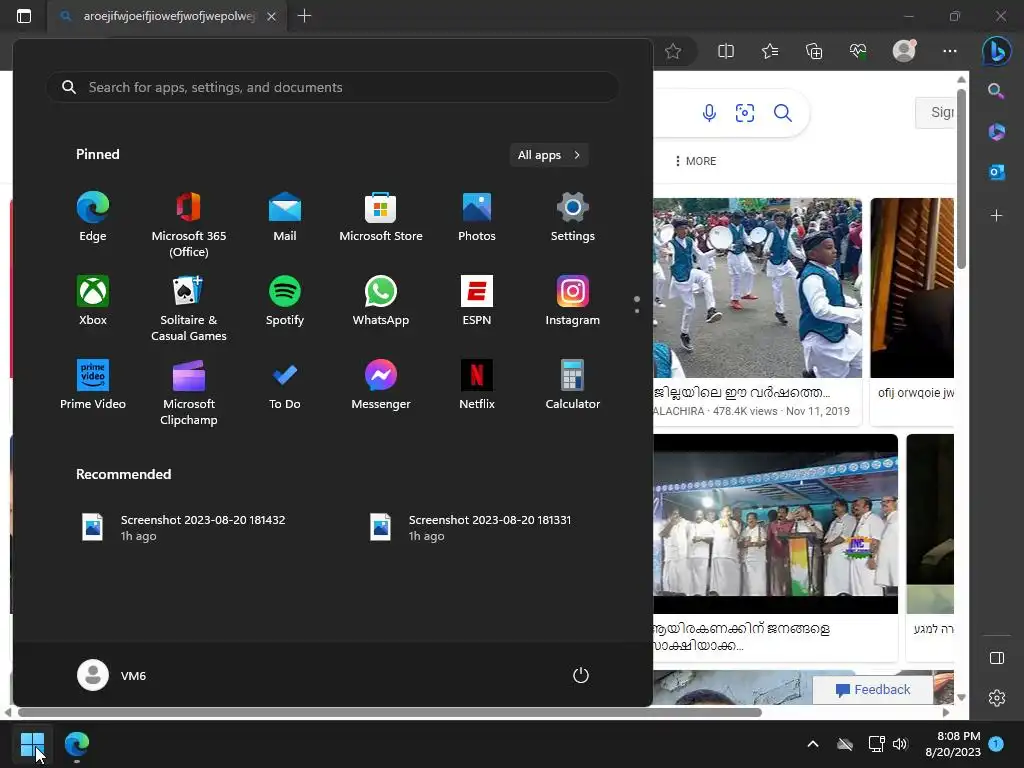The height and width of the screenshot is (768, 1024).
Task: Open the Bing Chat sidebar button
Action: click(997, 51)
